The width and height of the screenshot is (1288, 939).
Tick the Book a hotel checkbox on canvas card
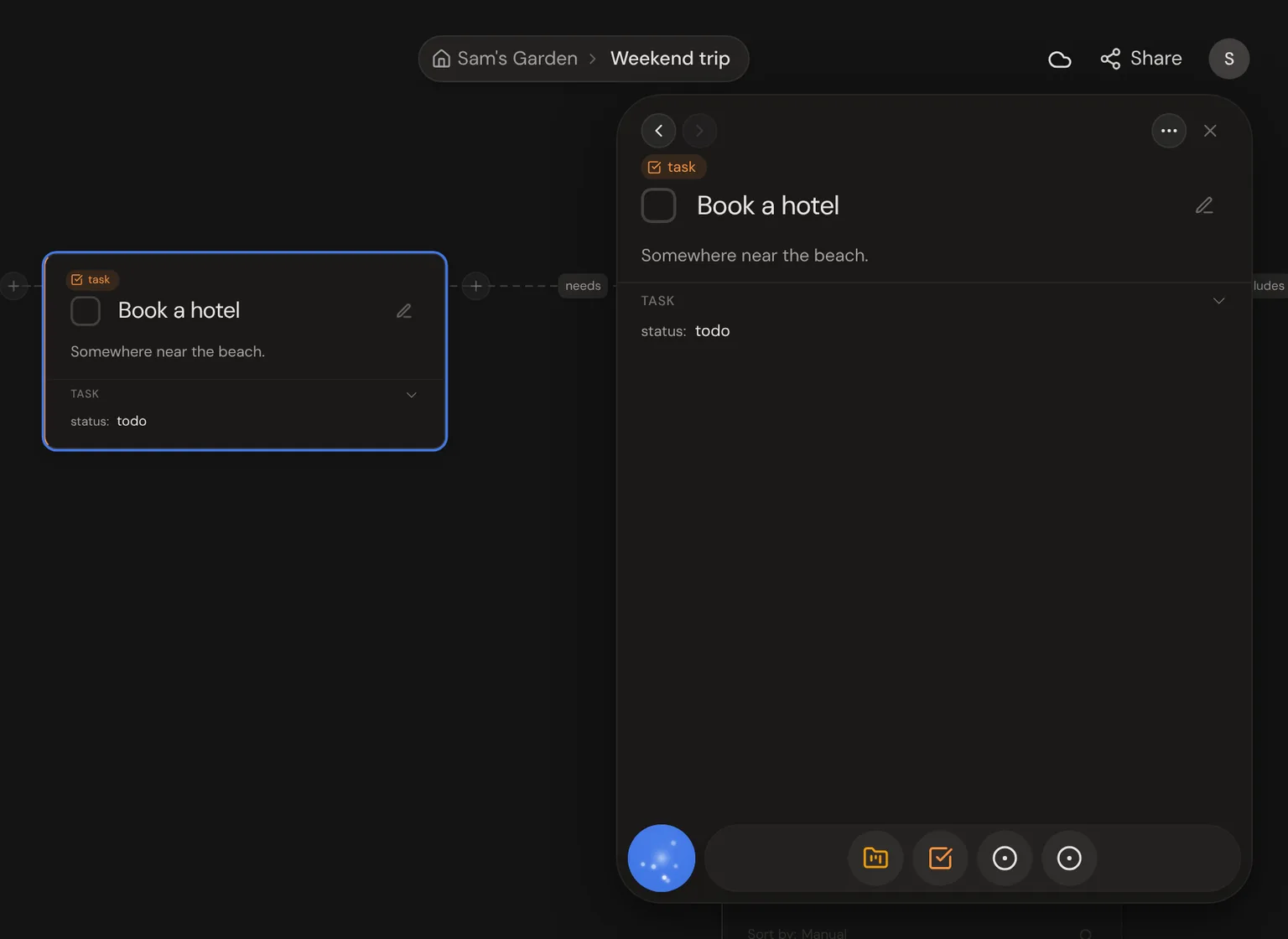coord(86,311)
